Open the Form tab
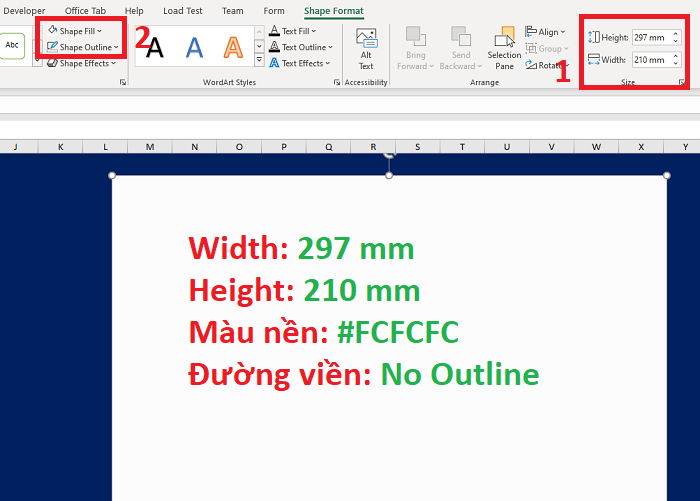This screenshot has width=700, height=501. pos(274,11)
